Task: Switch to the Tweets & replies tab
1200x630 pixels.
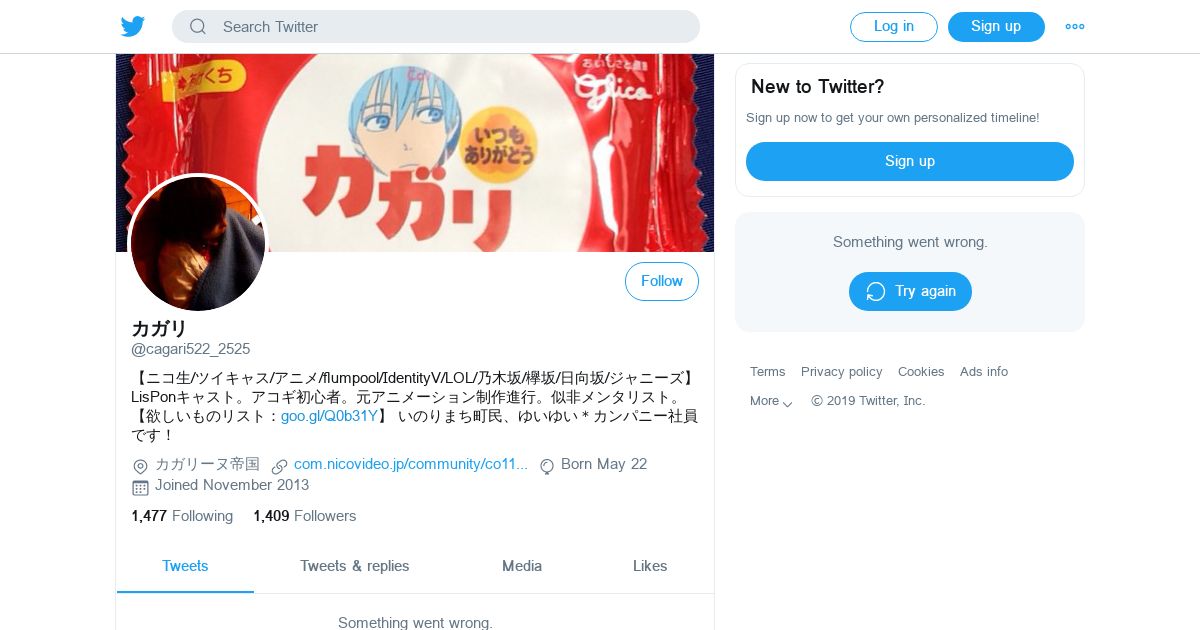Action: [355, 566]
